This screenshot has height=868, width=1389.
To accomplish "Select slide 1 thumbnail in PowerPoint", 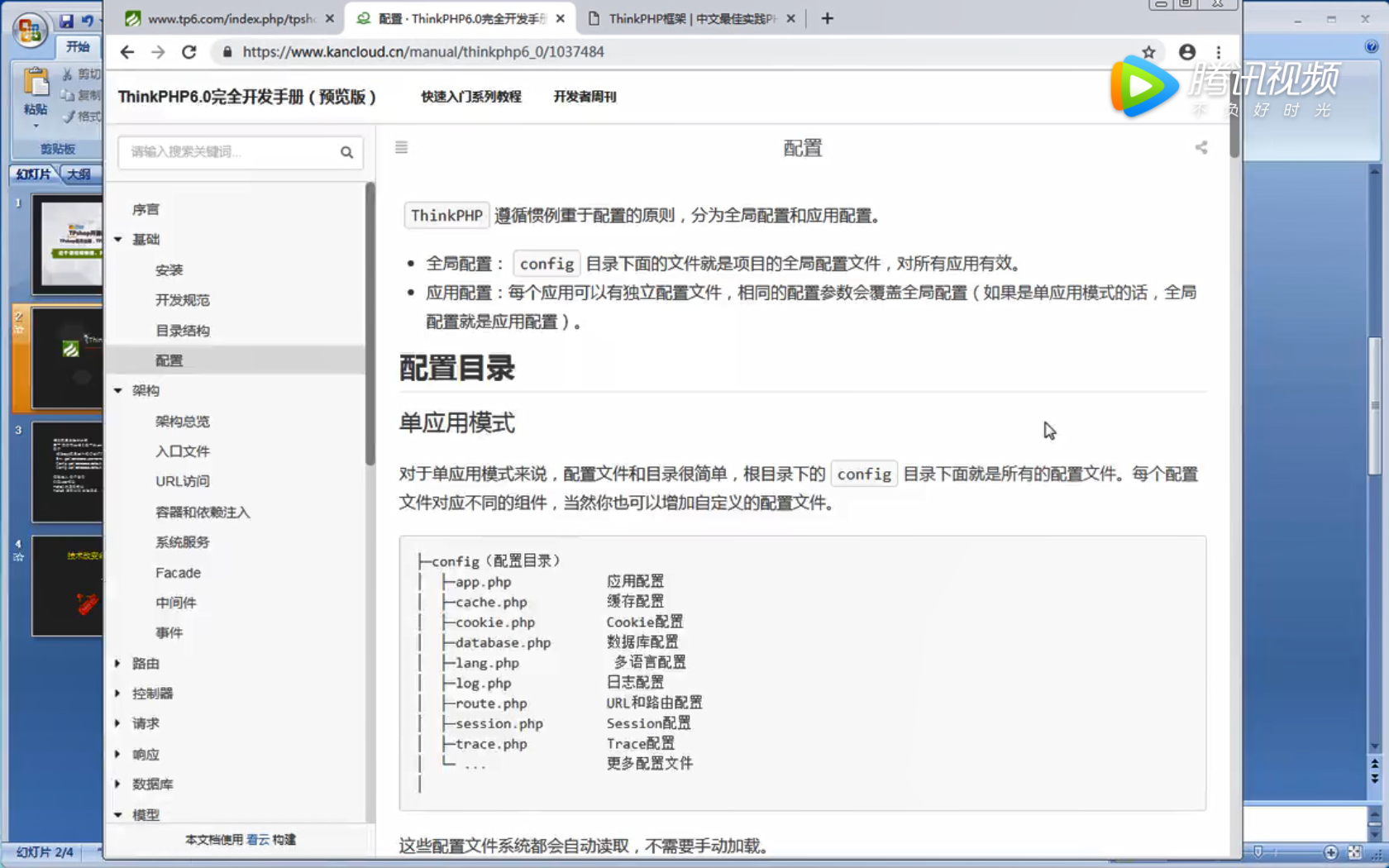I will point(67,245).
